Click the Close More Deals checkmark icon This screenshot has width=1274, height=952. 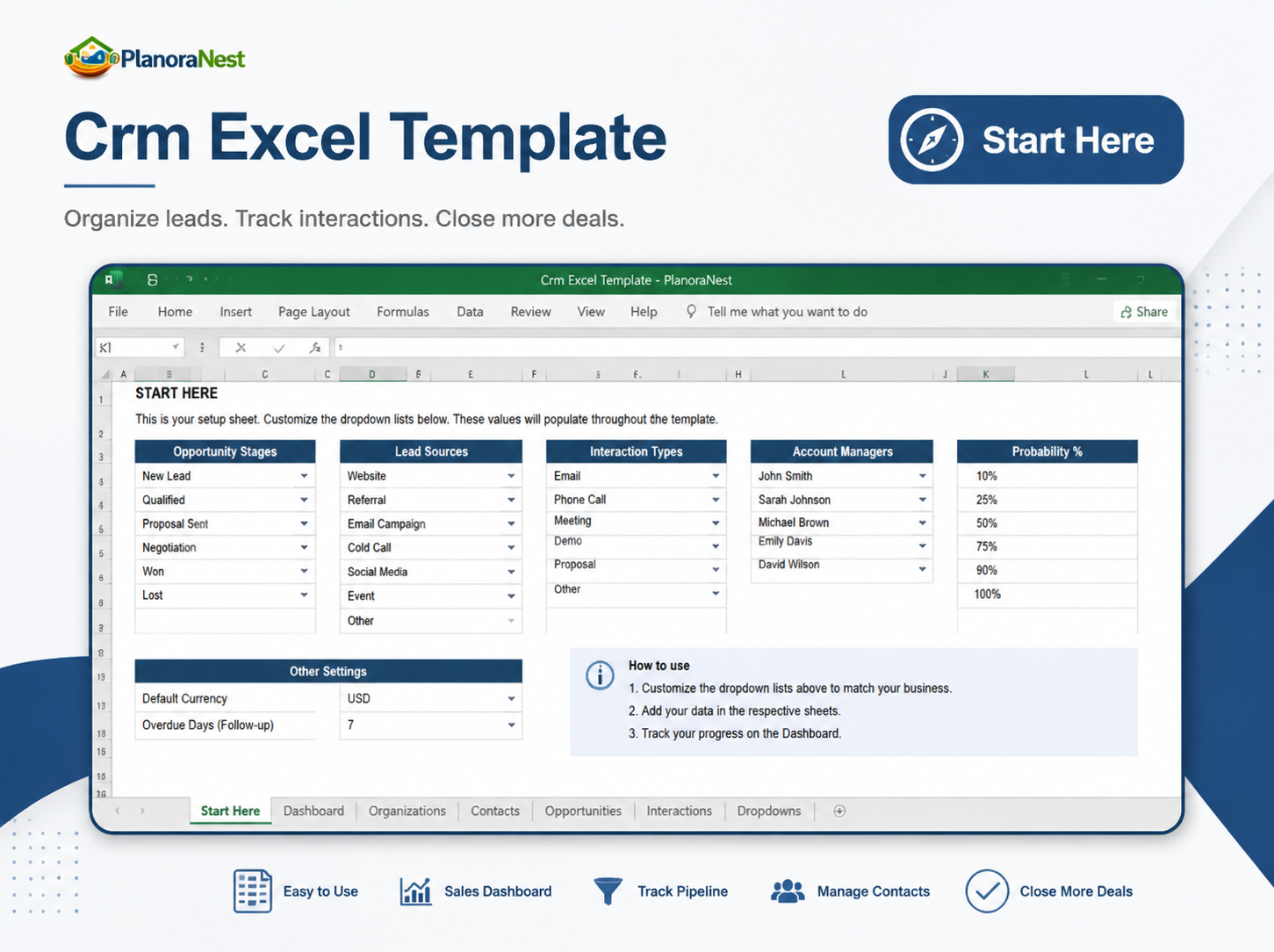click(987, 891)
